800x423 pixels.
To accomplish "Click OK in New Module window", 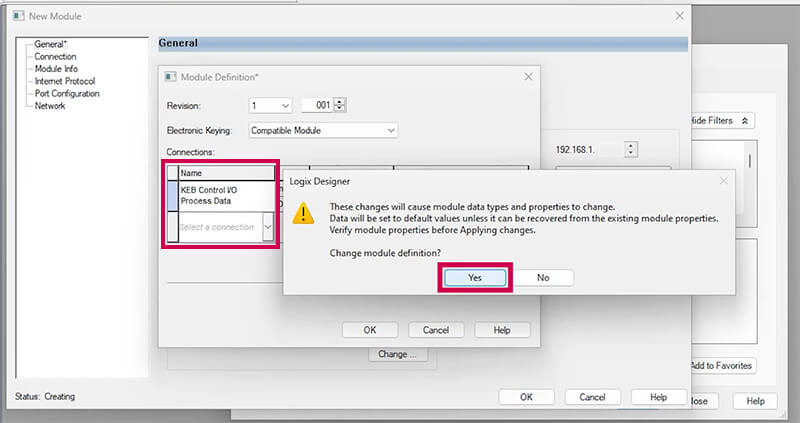I will click(x=527, y=397).
